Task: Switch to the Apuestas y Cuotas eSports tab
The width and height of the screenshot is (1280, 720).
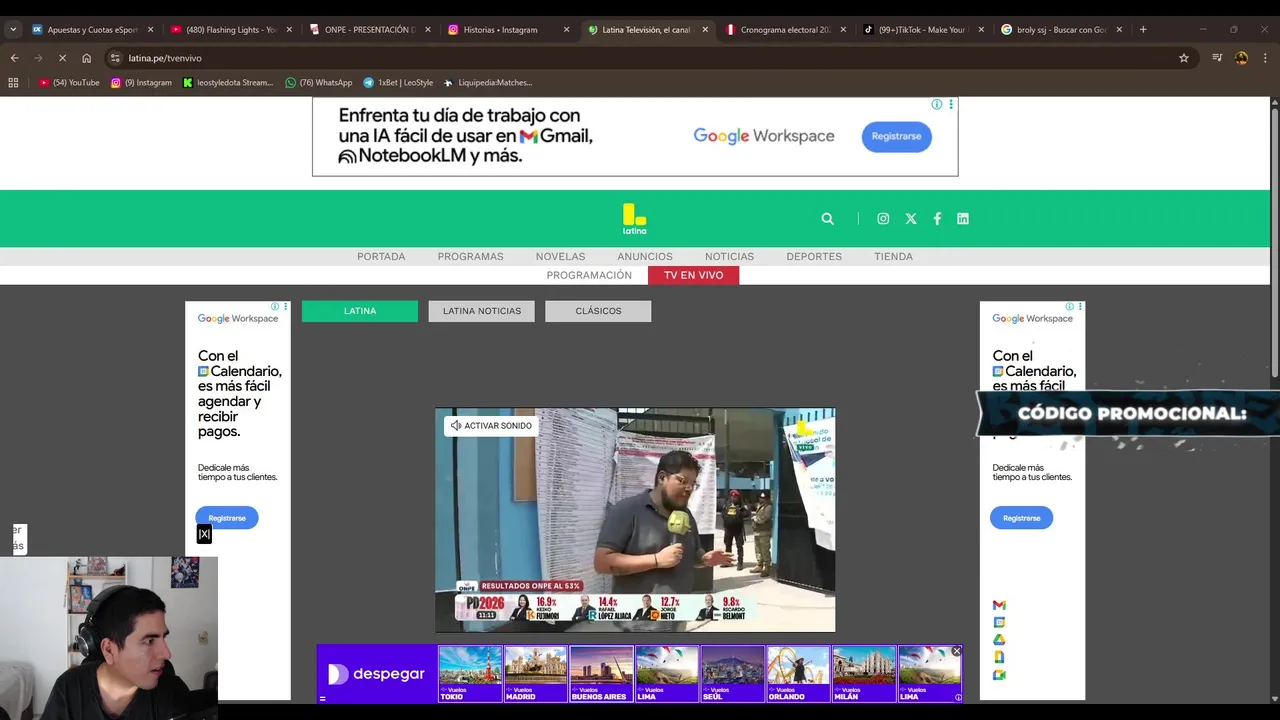Action: [x=92, y=30]
